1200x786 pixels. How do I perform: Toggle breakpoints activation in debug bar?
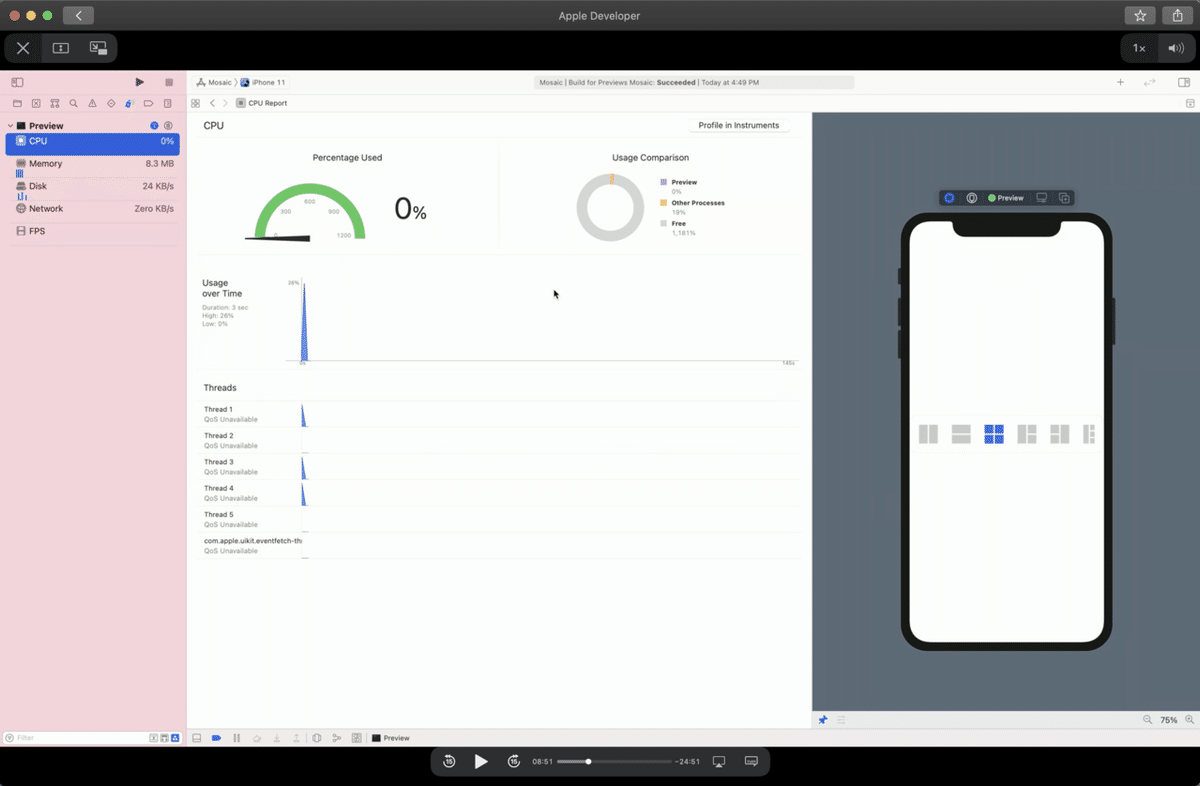[216, 738]
